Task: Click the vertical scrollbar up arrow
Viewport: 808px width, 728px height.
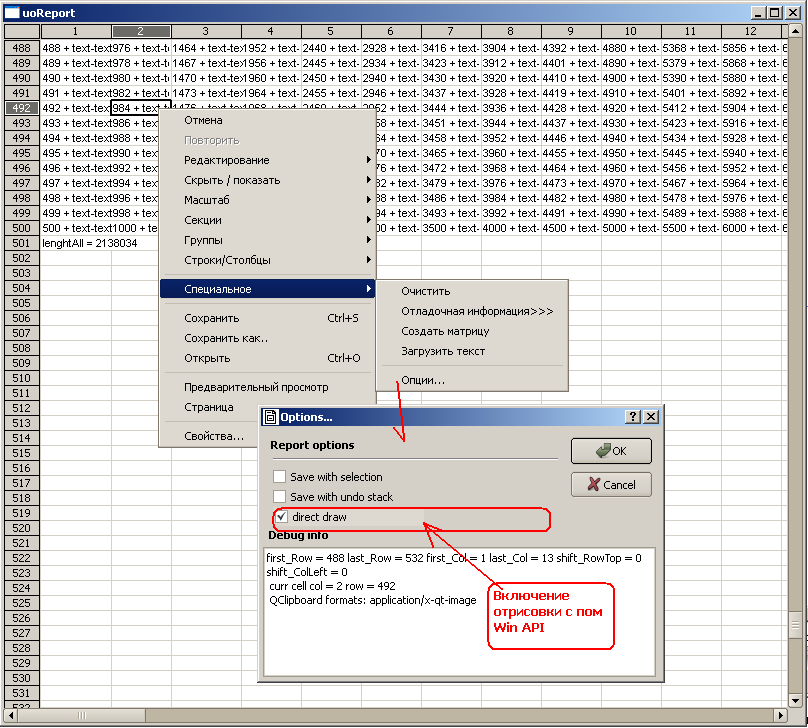Action: click(x=795, y=32)
